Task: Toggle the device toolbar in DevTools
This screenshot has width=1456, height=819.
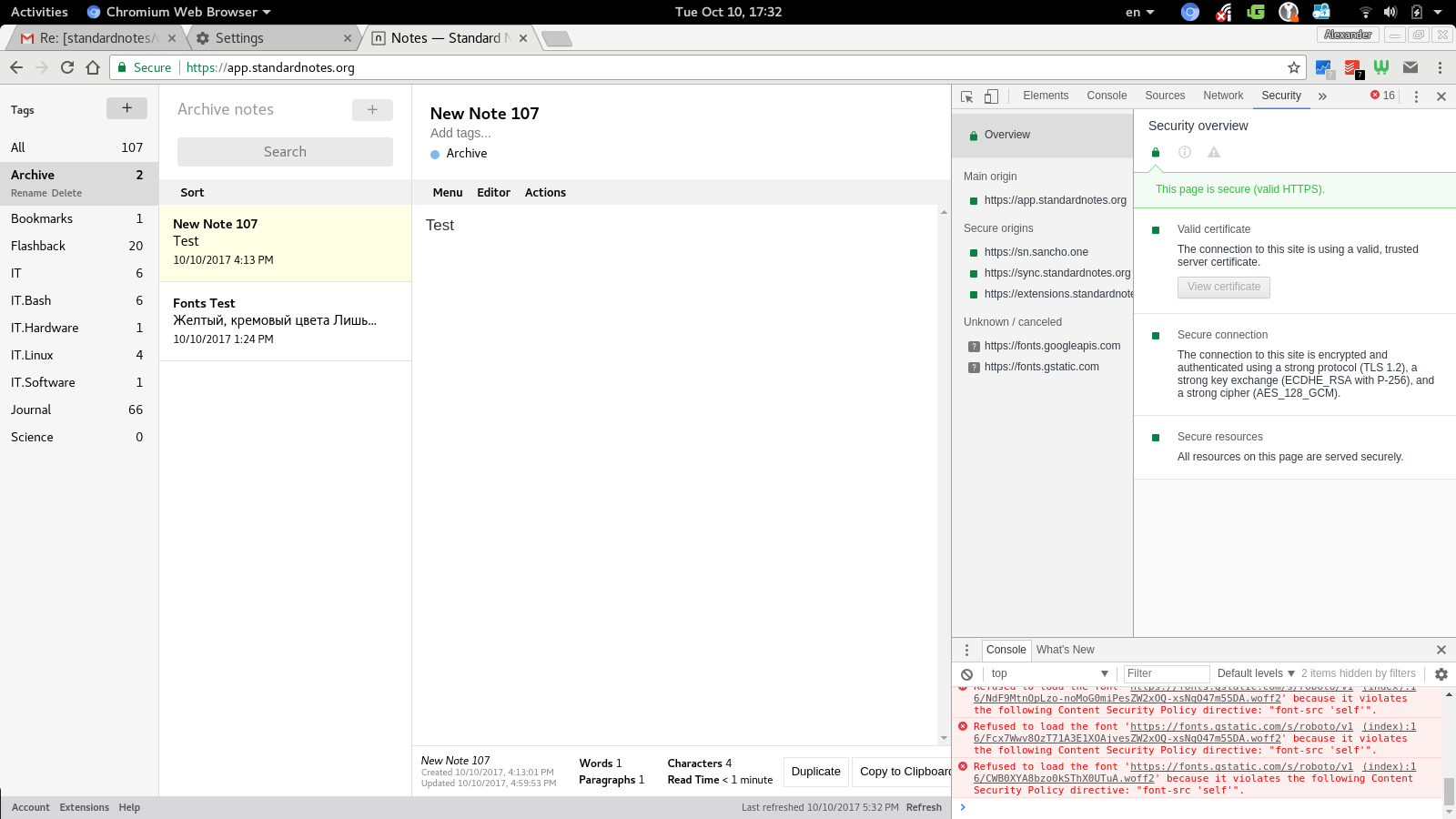Action: pos(992,96)
